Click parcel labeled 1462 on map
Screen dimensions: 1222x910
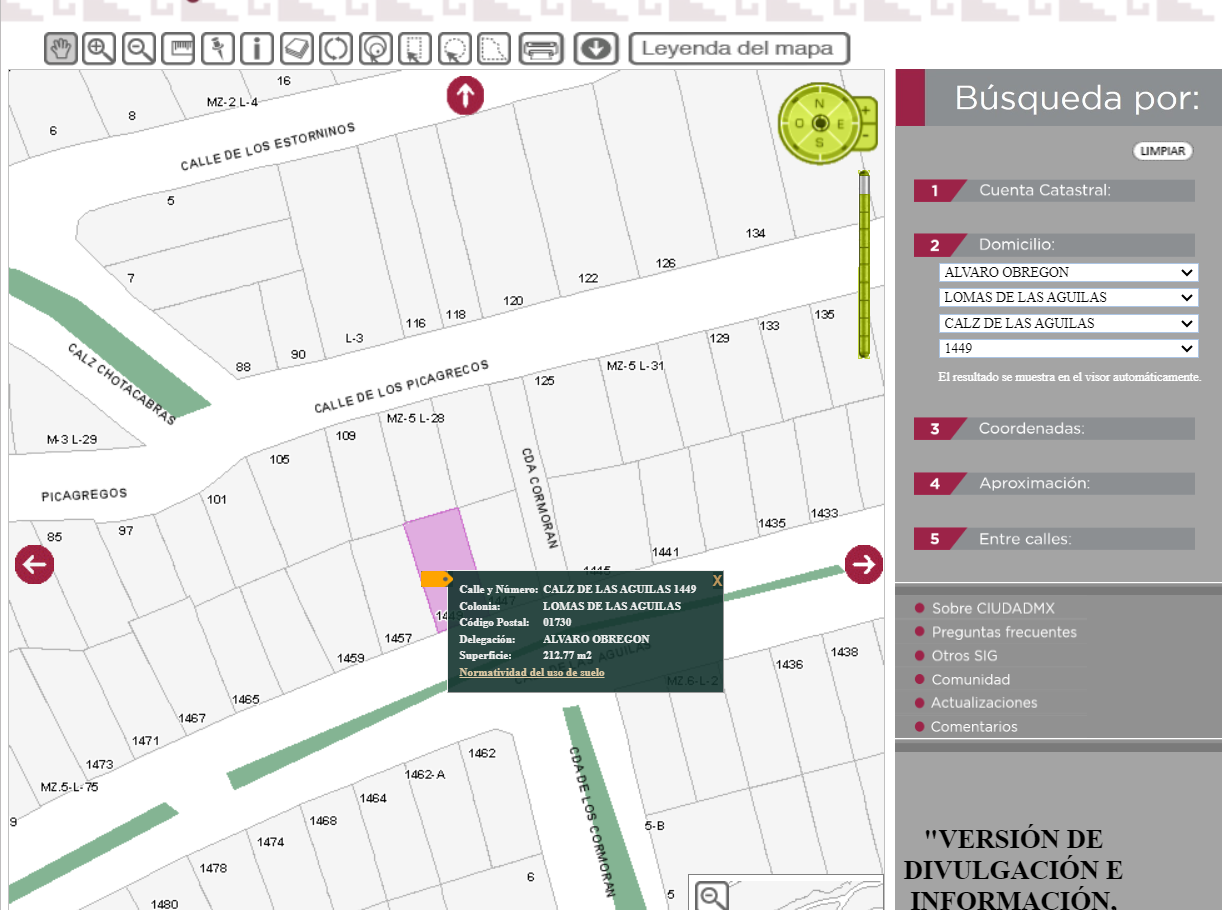tap(482, 753)
